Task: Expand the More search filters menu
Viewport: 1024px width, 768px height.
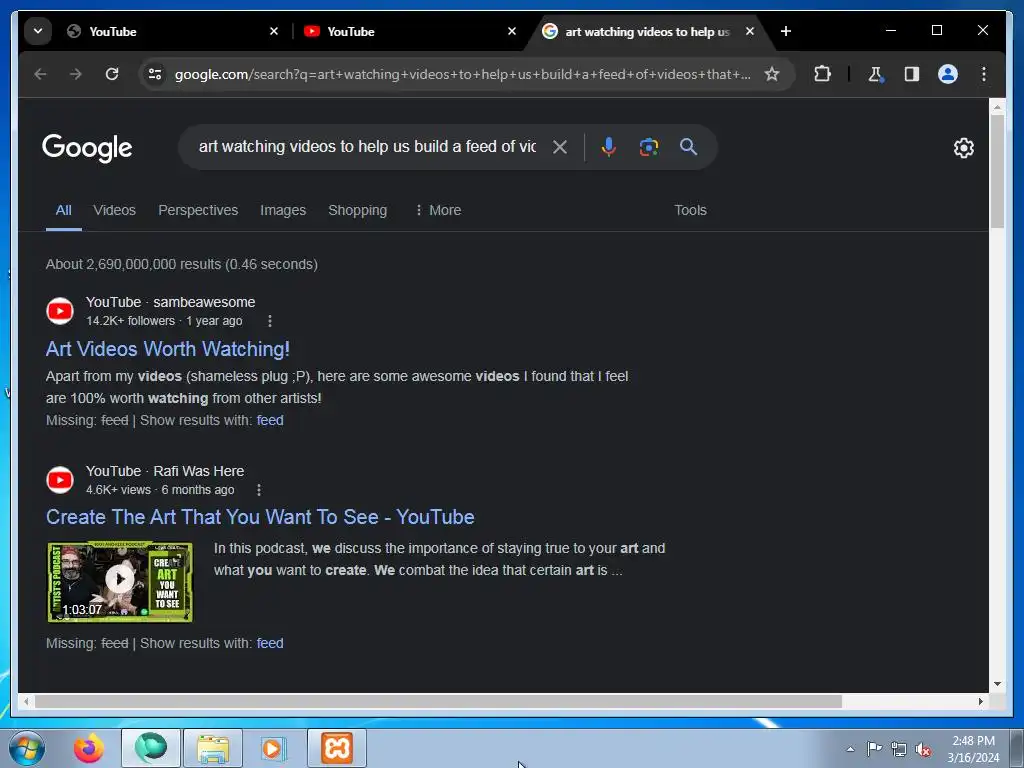Action: (x=438, y=210)
